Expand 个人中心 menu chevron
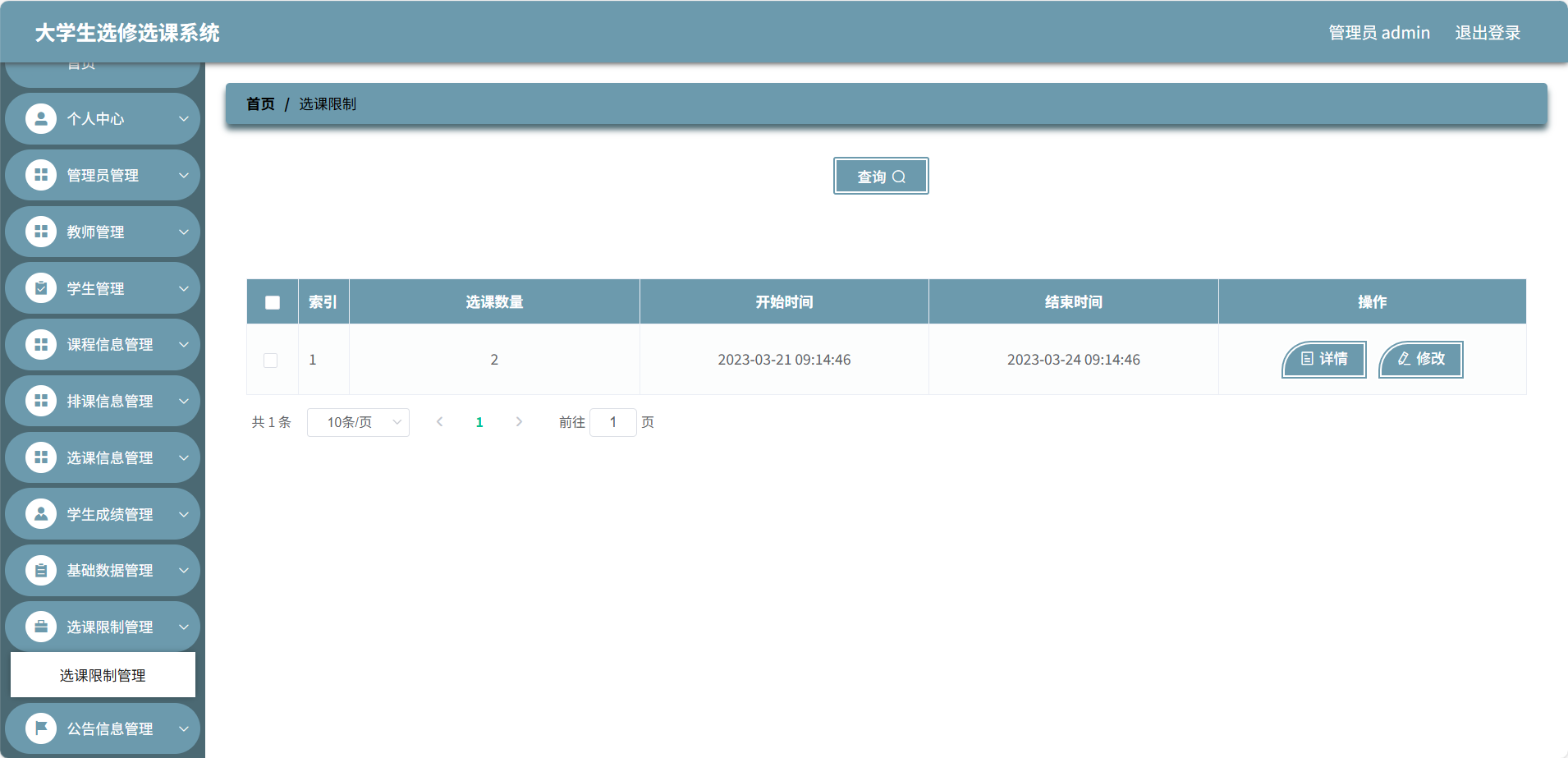This screenshot has height=758, width=1568. click(x=184, y=118)
